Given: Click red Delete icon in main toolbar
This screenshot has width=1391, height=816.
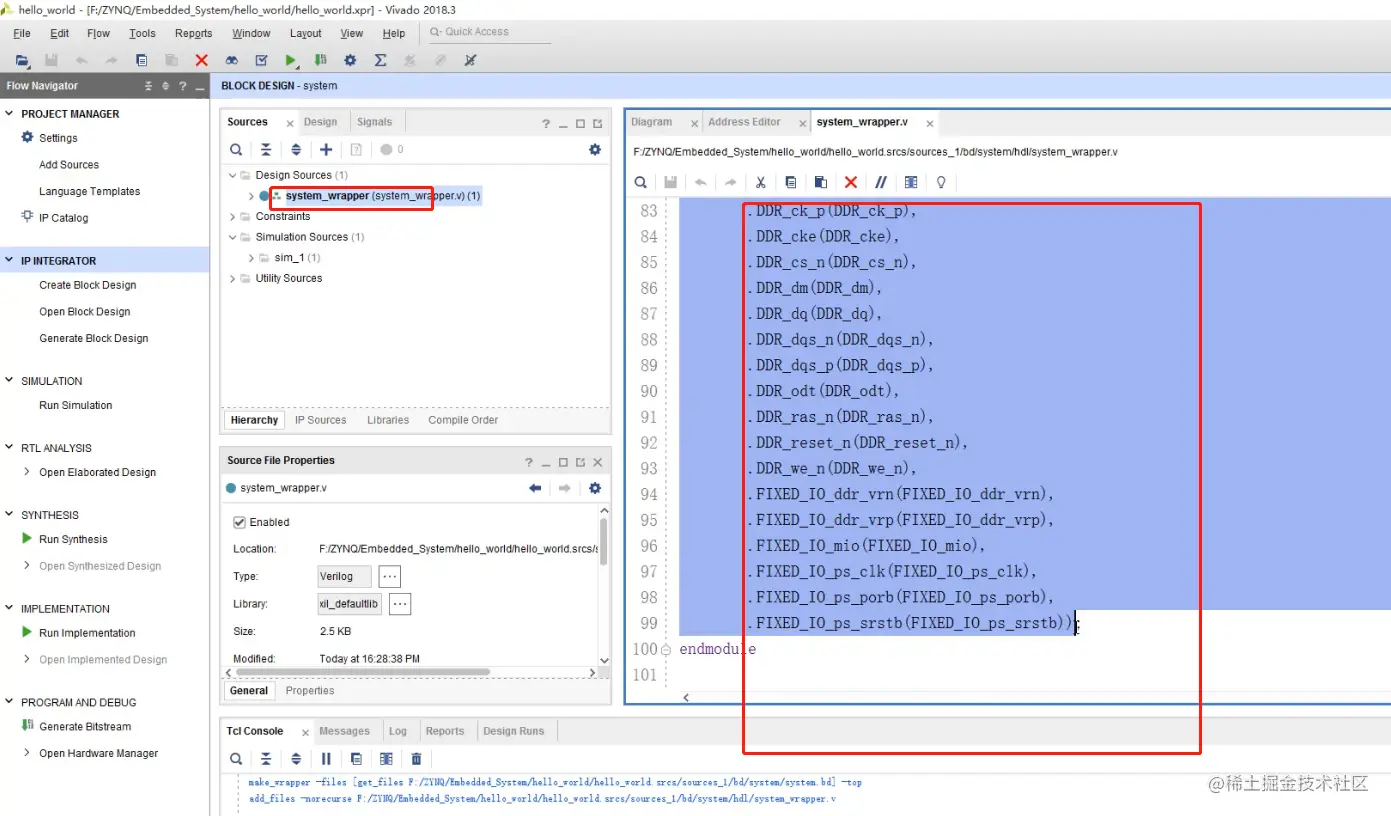Looking at the screenshot, I should point(201,60).
